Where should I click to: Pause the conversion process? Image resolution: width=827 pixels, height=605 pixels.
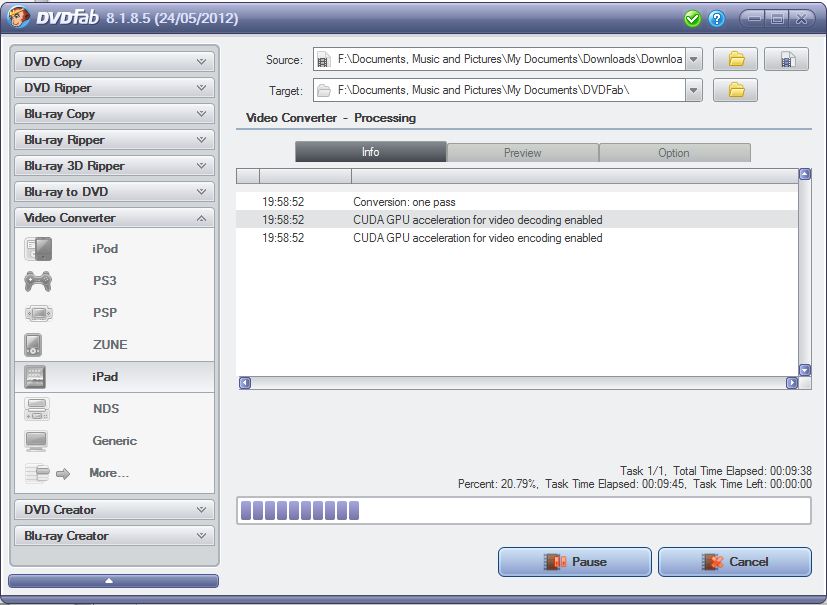click(575, 562)
